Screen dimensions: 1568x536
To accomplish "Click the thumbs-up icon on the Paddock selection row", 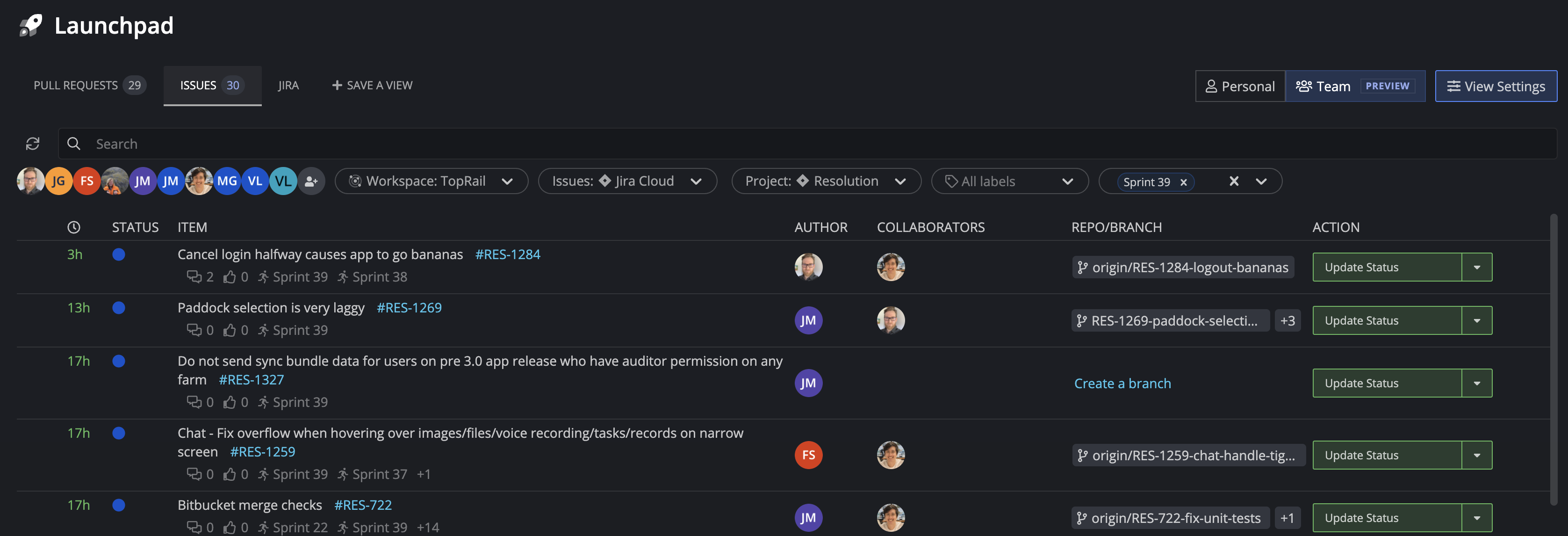I will 230,330.
